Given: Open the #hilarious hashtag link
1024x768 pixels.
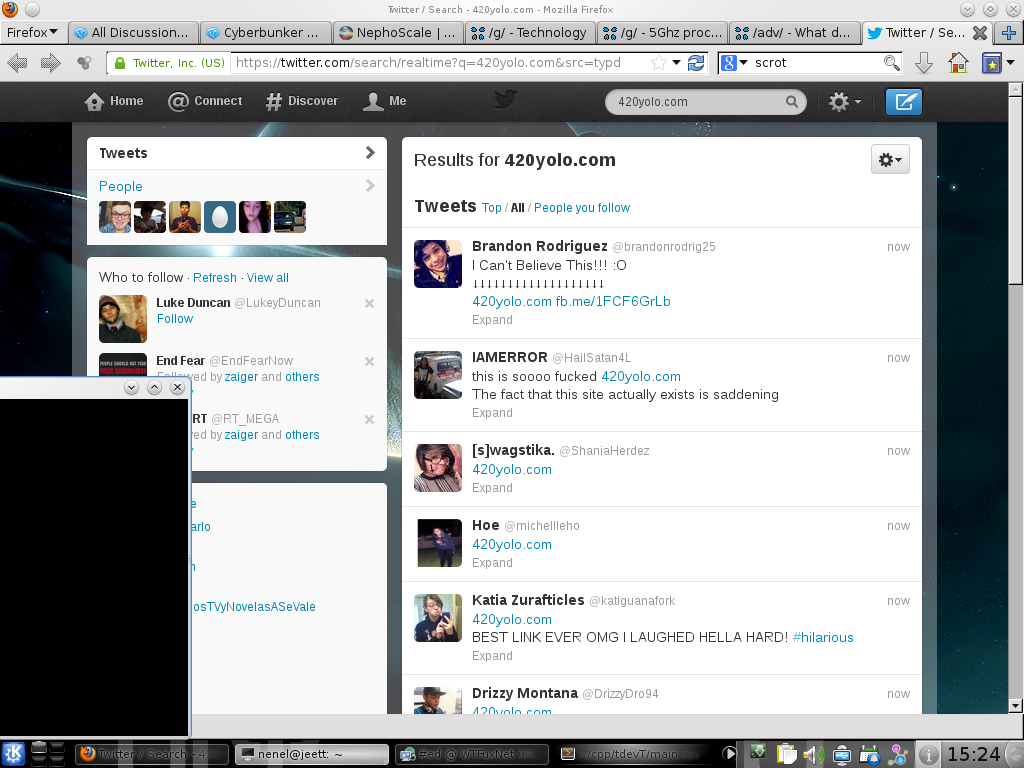Looking at the screenshot, I should point(823,637).
